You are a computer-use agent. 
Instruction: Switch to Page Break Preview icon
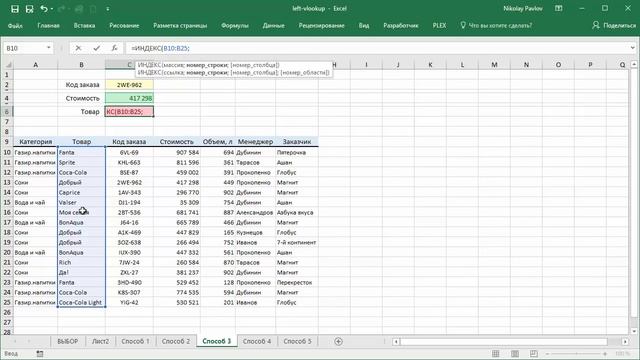[x=533, y=353]
